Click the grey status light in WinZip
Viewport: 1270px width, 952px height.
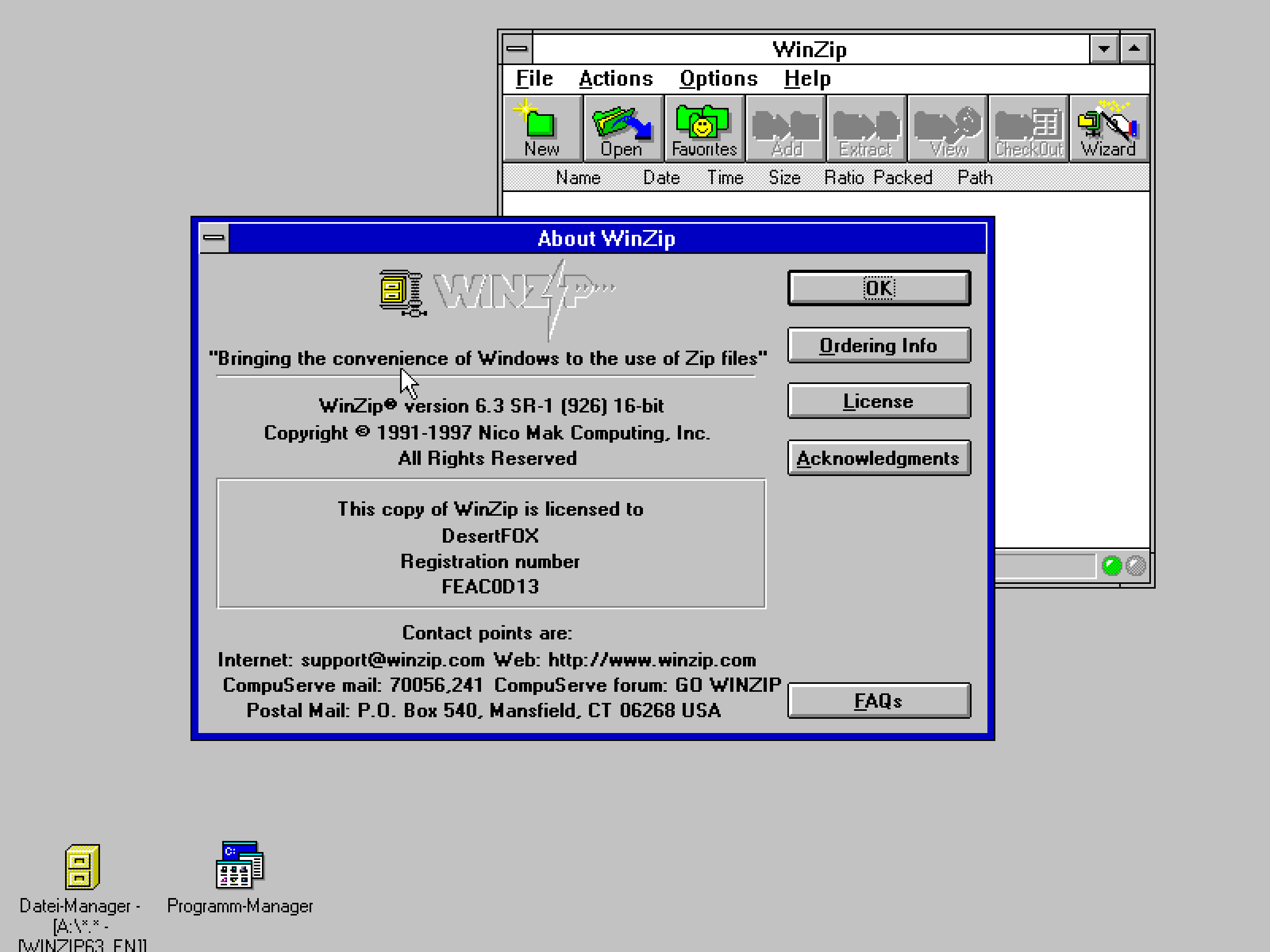coord(1136,566)
